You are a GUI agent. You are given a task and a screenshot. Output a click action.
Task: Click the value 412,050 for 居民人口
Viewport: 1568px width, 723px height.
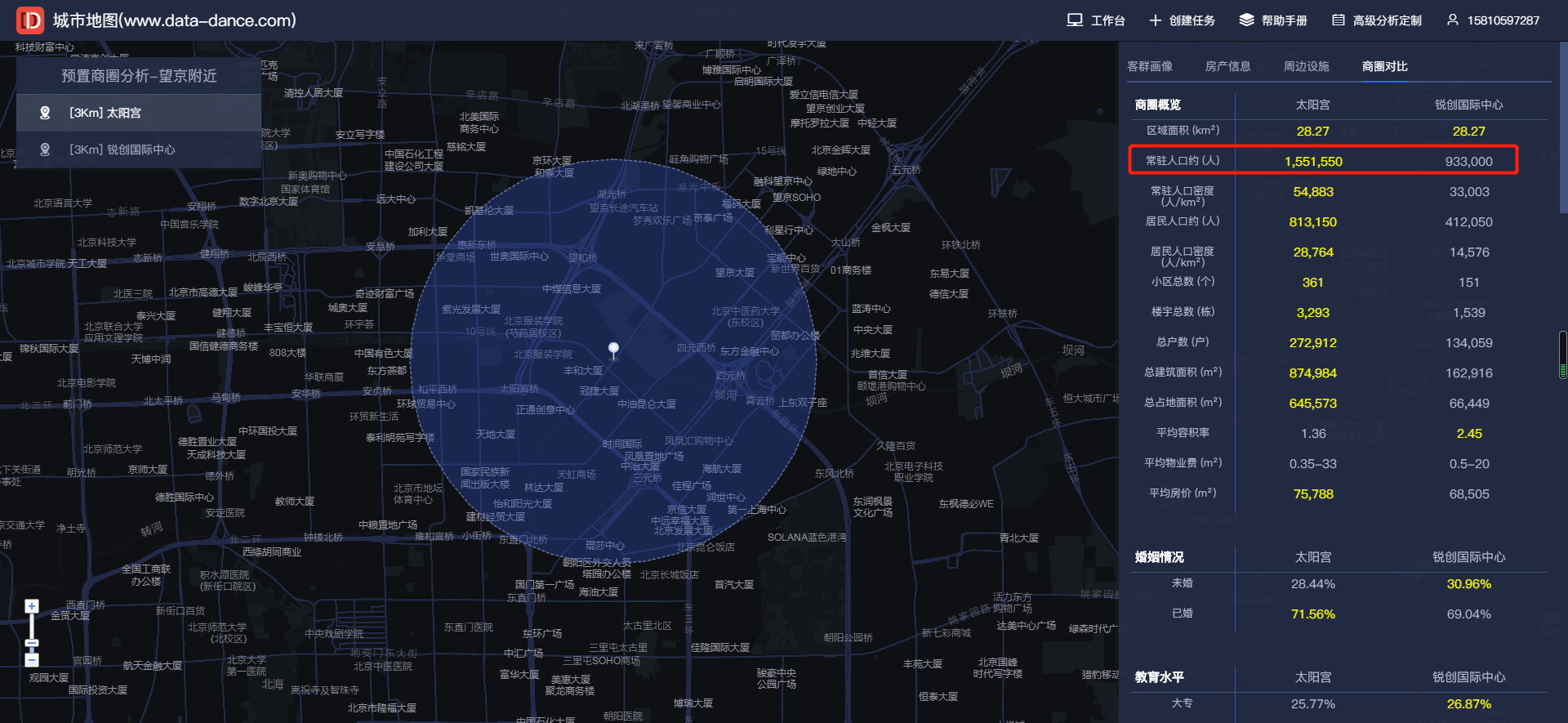pos(1469,222)
